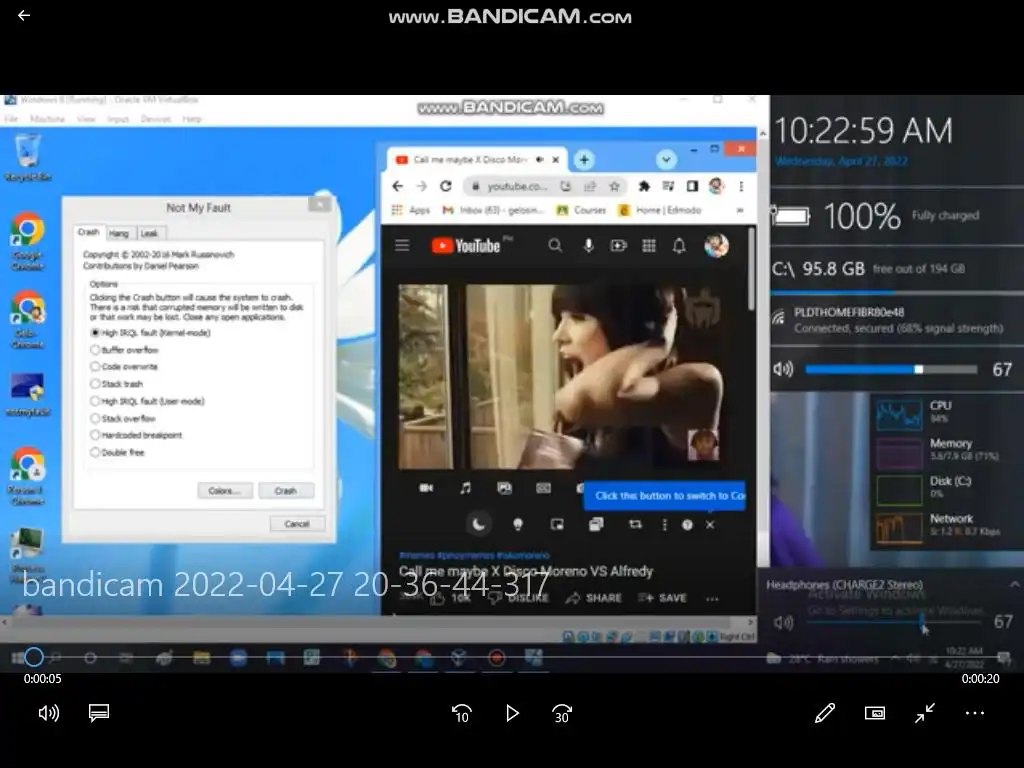Open the YouTube account avatar
The image size is (1024, 768).
pyautogui.click(x=716, y=246)
